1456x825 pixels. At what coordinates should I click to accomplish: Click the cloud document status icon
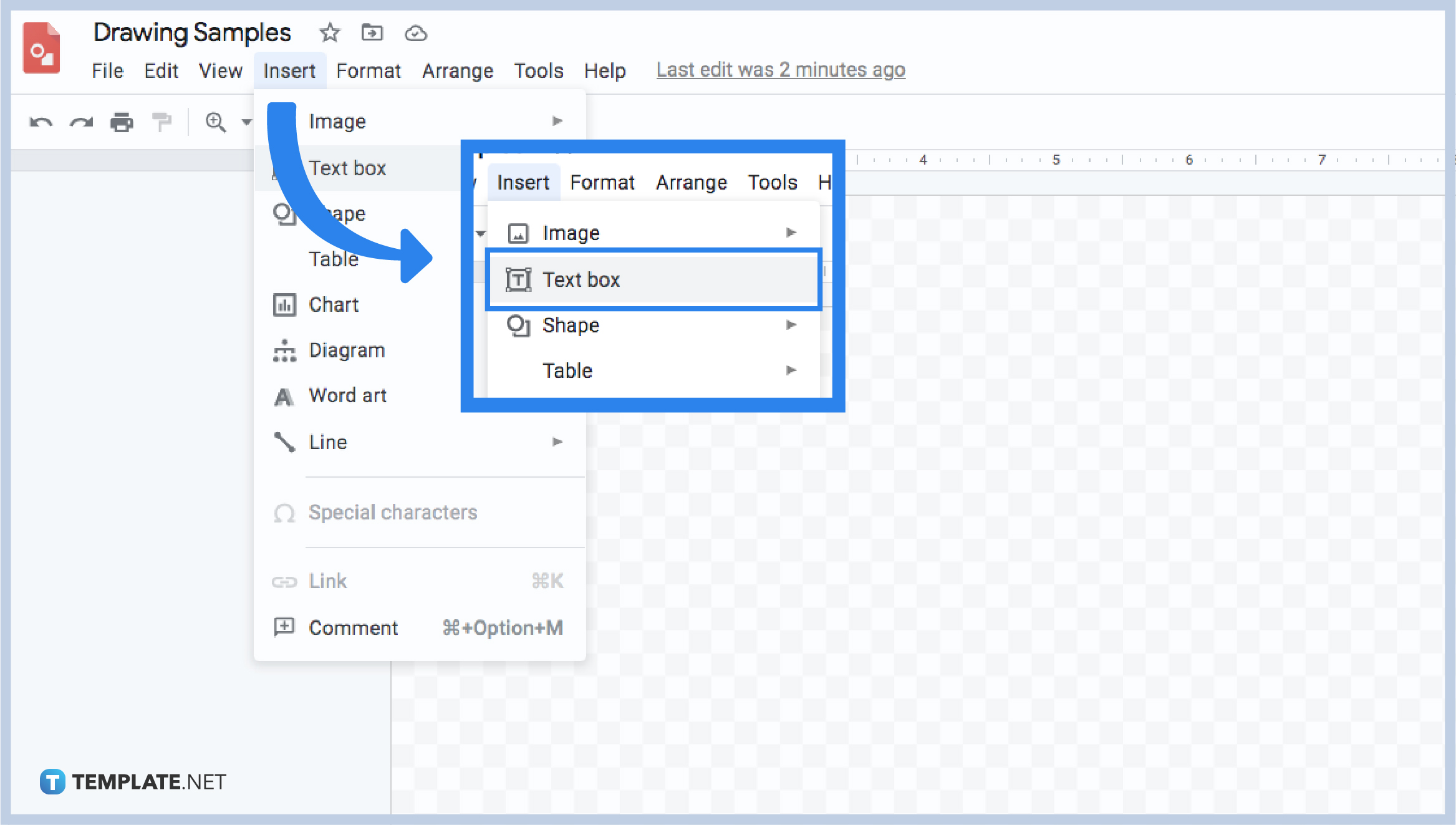416,33
